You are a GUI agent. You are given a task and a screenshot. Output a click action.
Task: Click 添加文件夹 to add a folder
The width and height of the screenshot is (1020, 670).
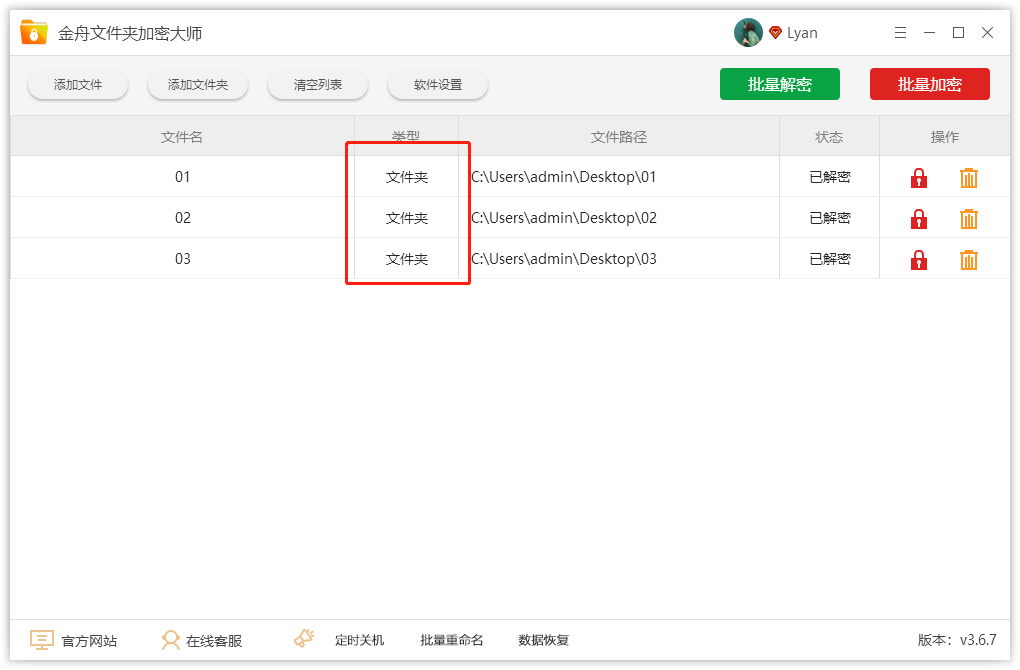click(x=198, y=85)
